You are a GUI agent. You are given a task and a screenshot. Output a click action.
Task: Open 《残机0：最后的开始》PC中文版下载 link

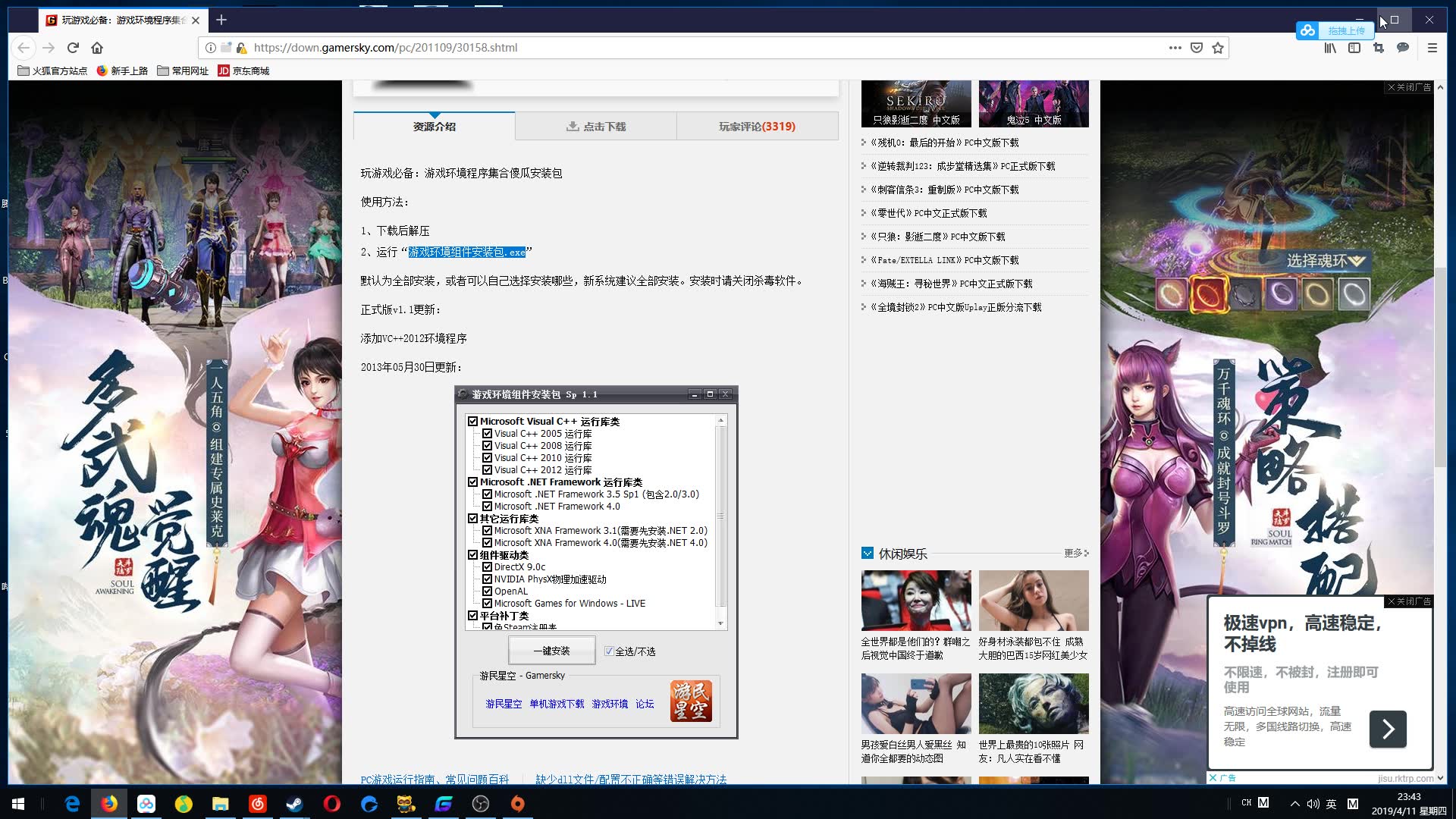944,143
